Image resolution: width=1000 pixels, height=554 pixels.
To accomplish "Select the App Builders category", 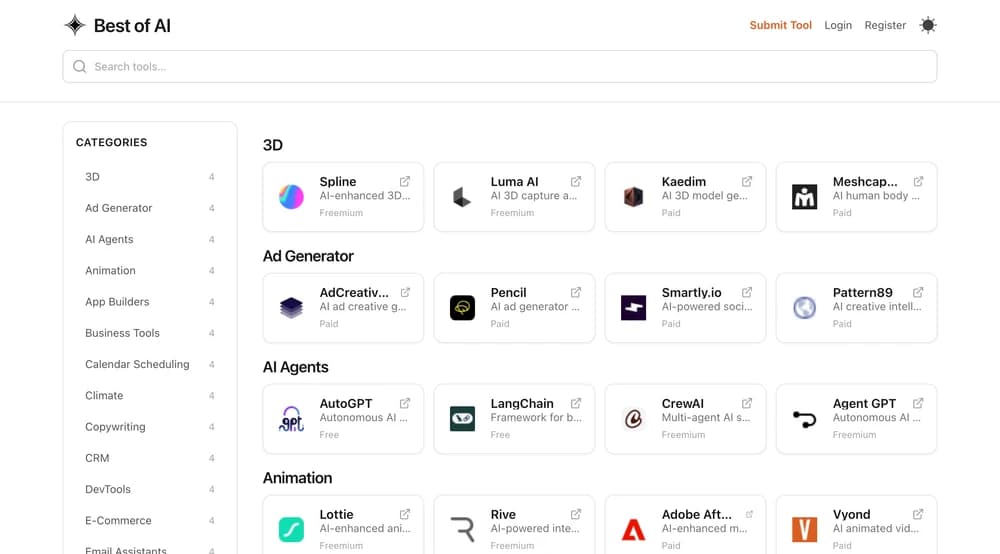I will pos(150,302).
